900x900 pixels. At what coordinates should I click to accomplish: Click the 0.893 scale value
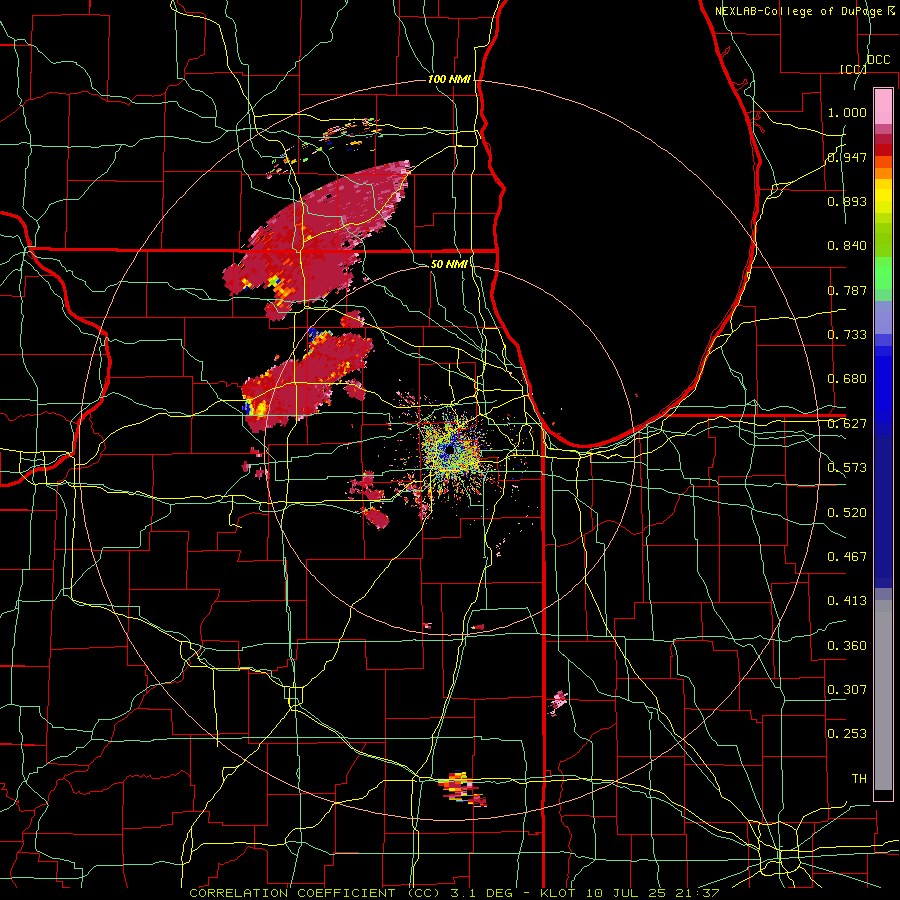coord(847,201)
